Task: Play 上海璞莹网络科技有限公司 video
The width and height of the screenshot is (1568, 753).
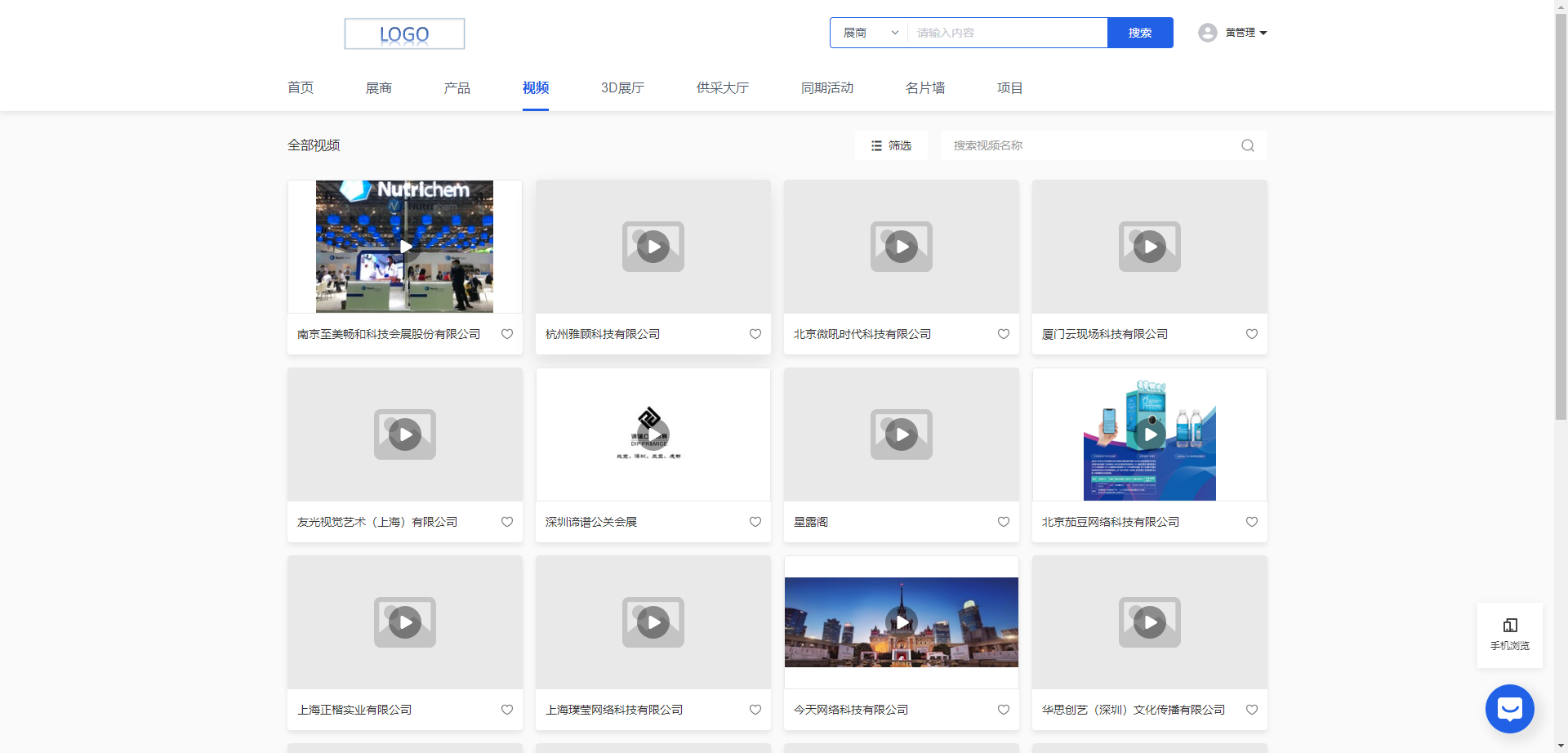Action: pos(653,622)
